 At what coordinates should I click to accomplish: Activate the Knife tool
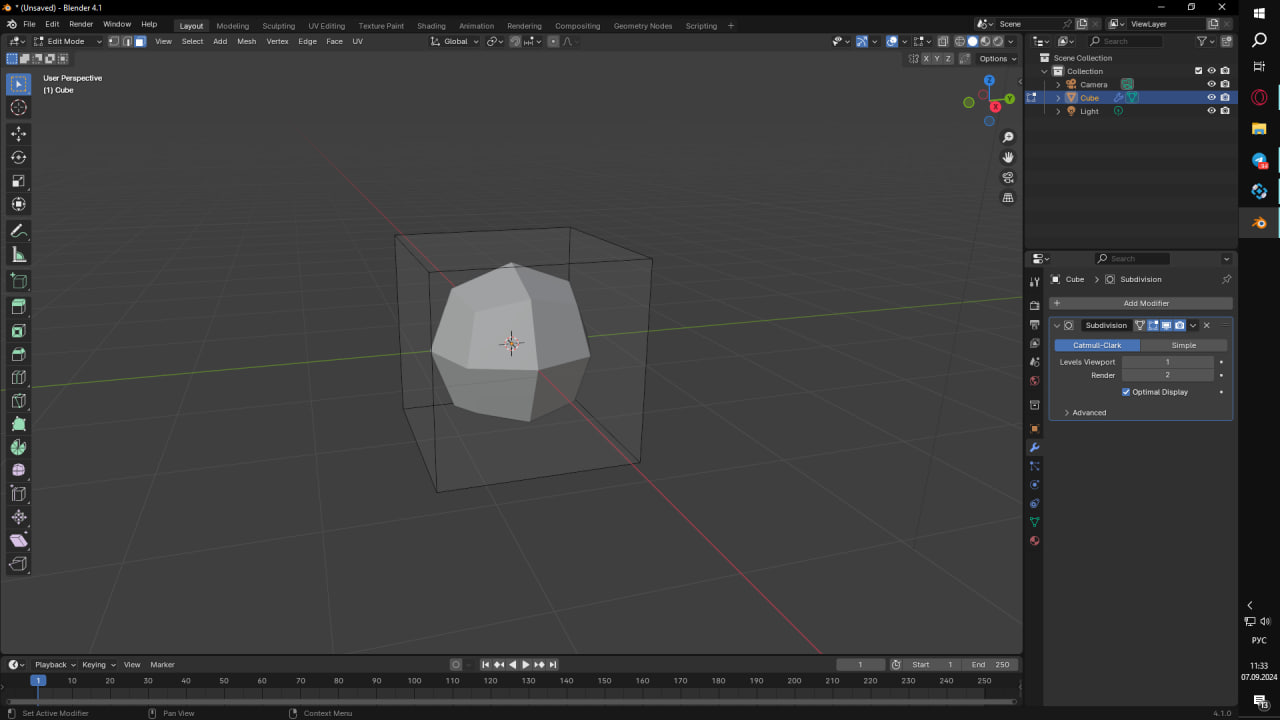[19, 401]
